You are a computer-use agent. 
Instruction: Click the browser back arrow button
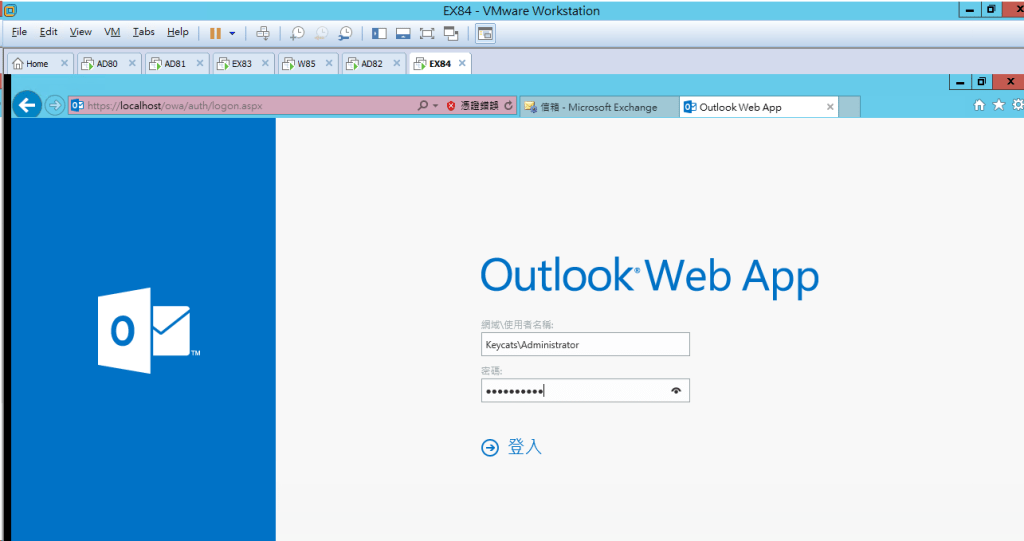point(27,104)
